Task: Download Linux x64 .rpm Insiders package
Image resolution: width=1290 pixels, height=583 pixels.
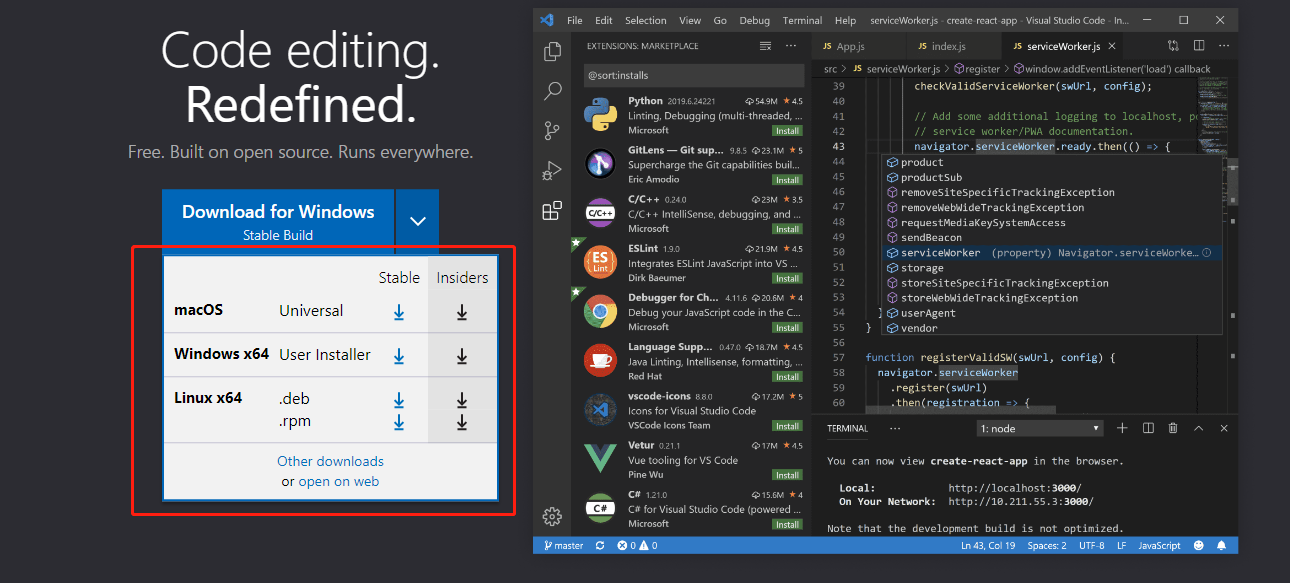Action: click(462, 422)
